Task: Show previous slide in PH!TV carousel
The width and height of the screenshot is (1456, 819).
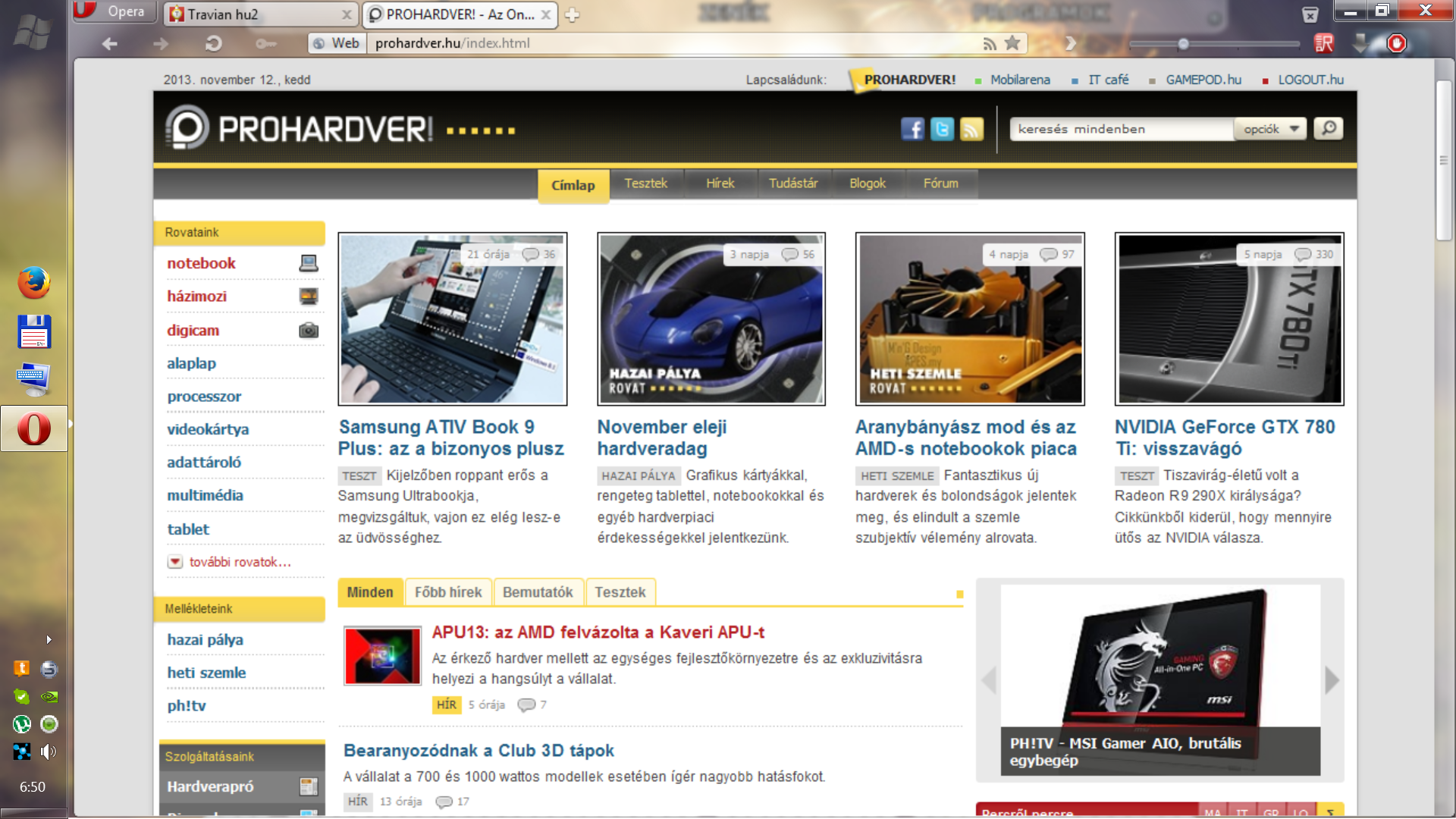Action: click(988, 679)
